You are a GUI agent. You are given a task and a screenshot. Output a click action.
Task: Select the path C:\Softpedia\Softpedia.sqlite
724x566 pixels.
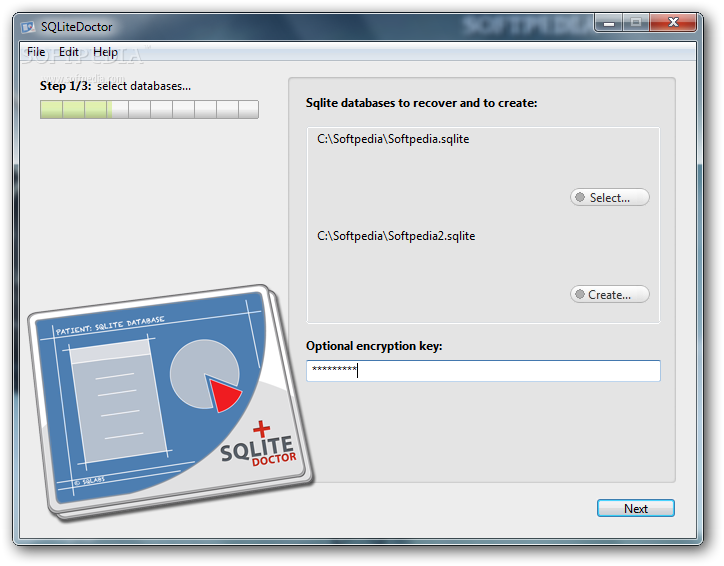(393, 139)
